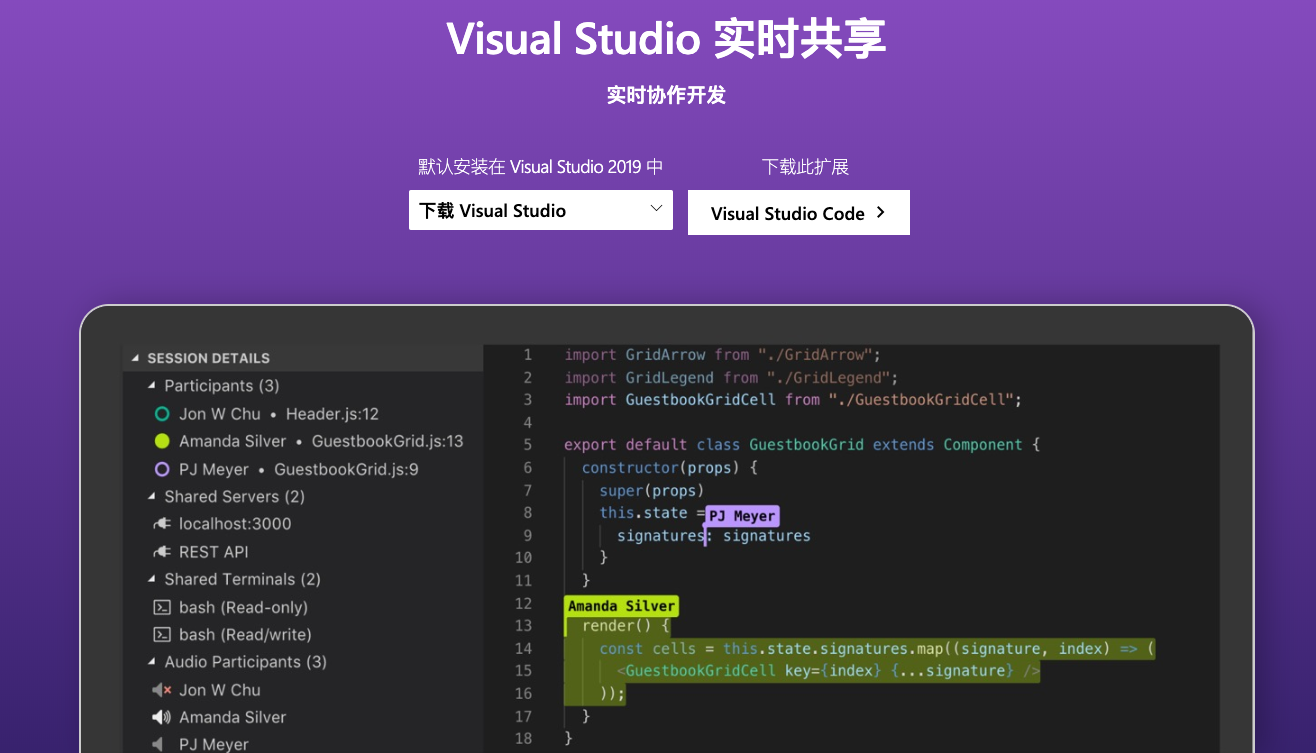Click the Visual Studio Code download button
The width and height of the screenshot is (1316, 753).
tap(798, 212)
